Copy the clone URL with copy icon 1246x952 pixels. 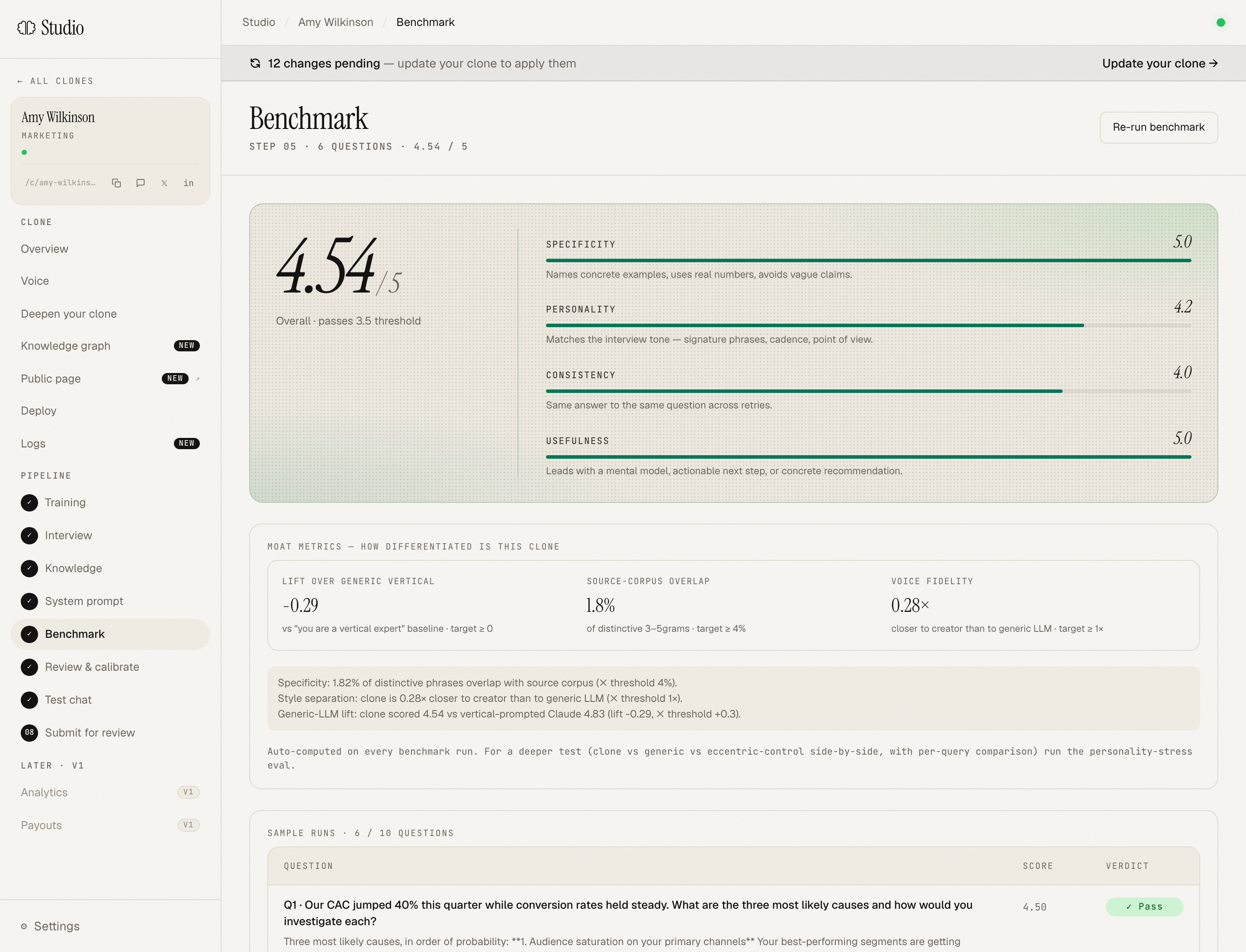tap(116, 183)
